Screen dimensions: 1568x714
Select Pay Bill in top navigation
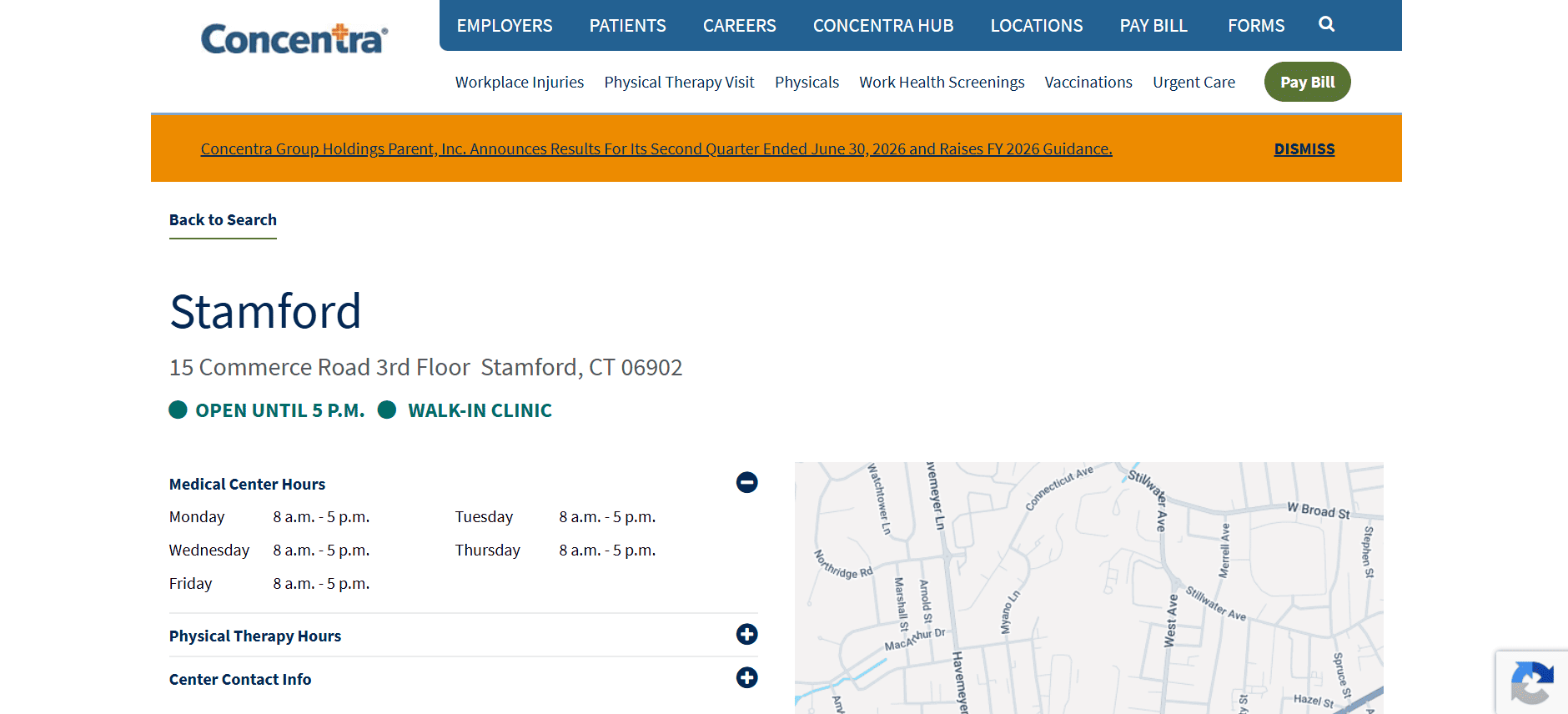pos(1153,26)
